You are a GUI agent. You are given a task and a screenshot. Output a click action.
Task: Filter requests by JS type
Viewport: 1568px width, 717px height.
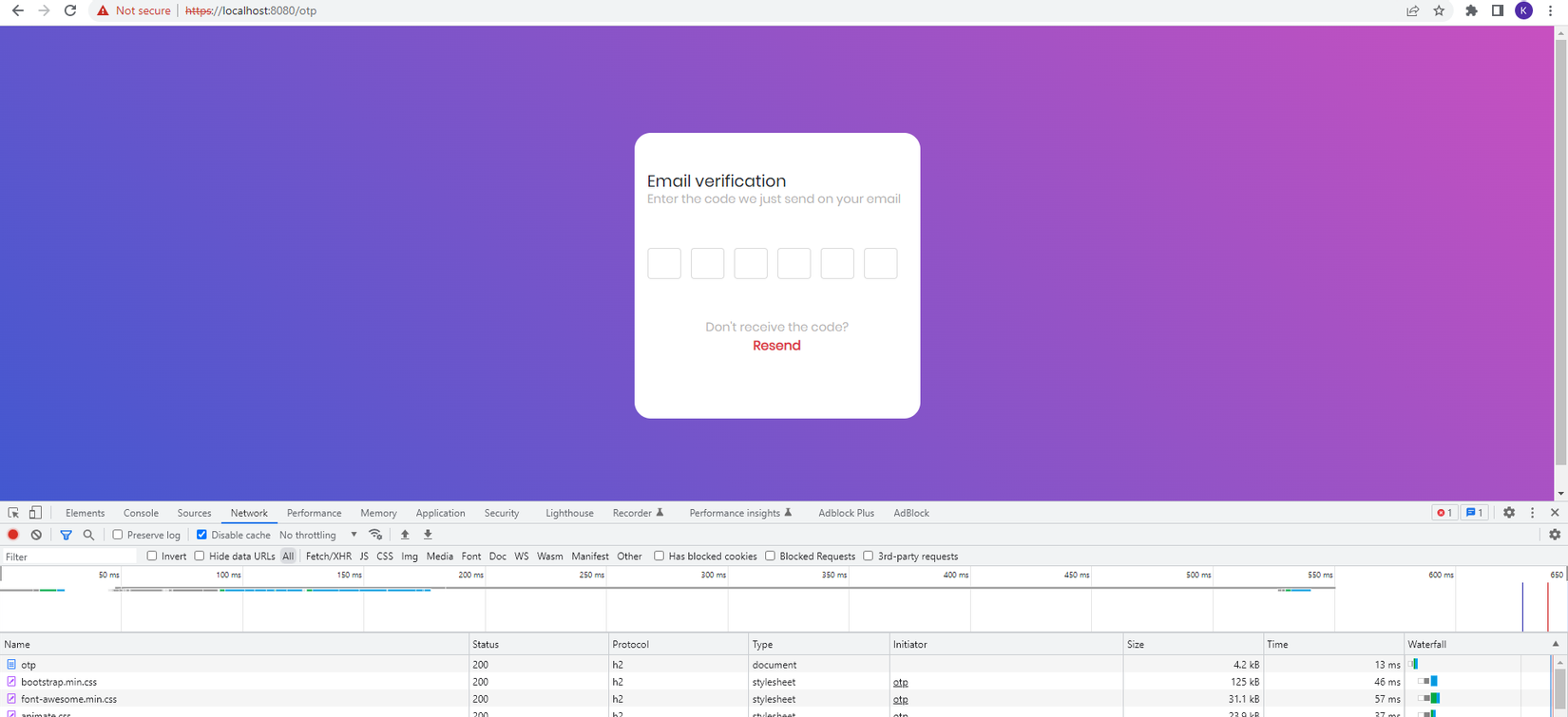tap(364, 557)
